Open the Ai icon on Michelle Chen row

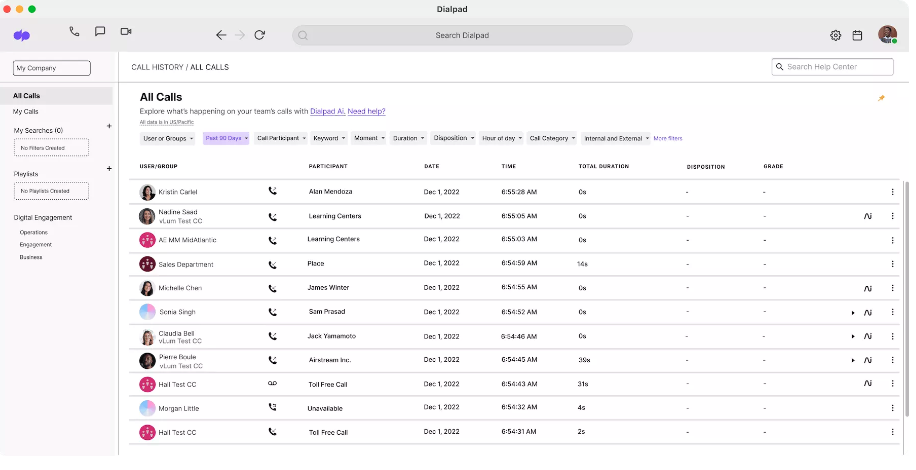pos(868,288)
